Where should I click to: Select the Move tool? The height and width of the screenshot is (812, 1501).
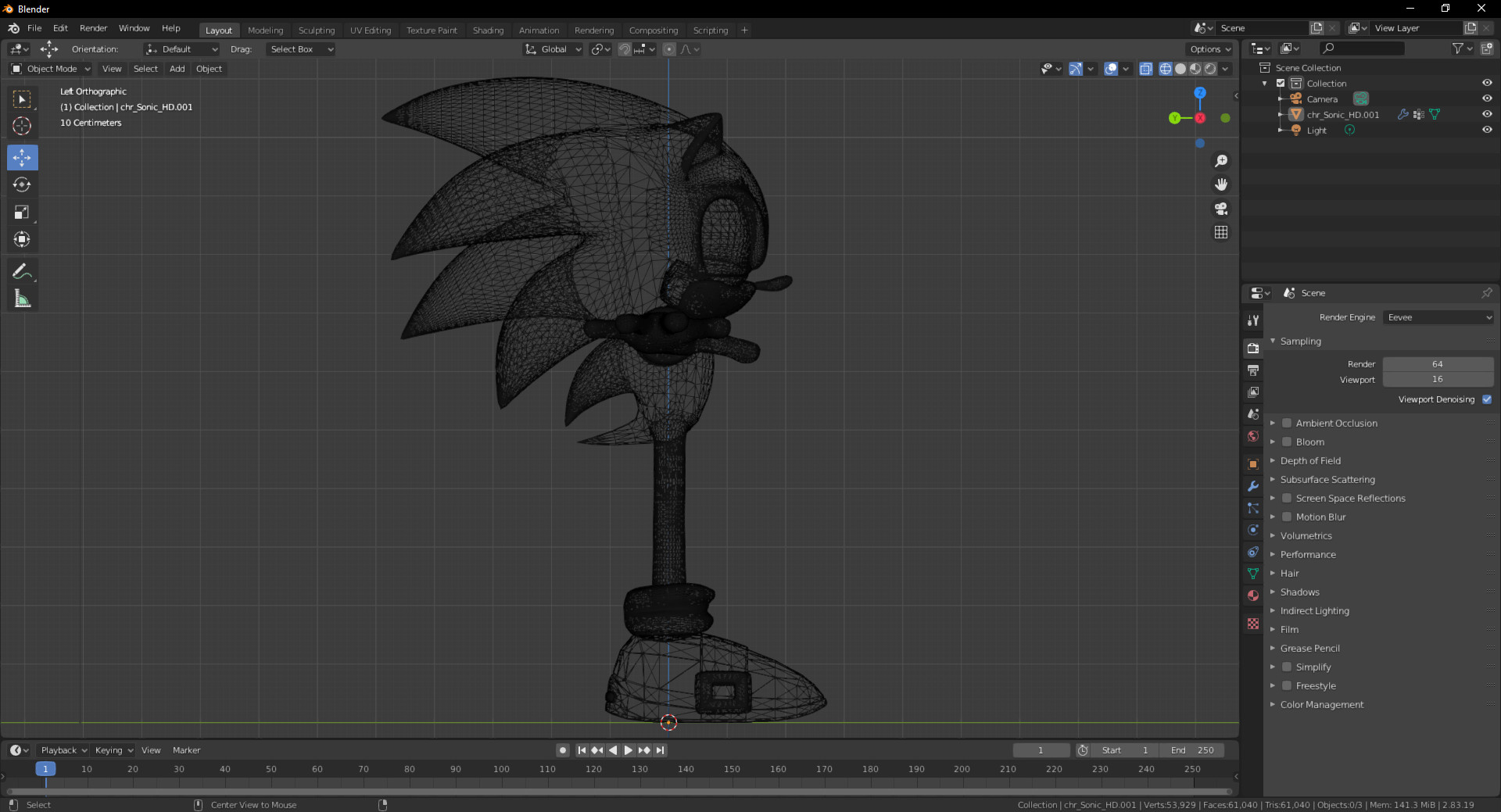point(22,157)
